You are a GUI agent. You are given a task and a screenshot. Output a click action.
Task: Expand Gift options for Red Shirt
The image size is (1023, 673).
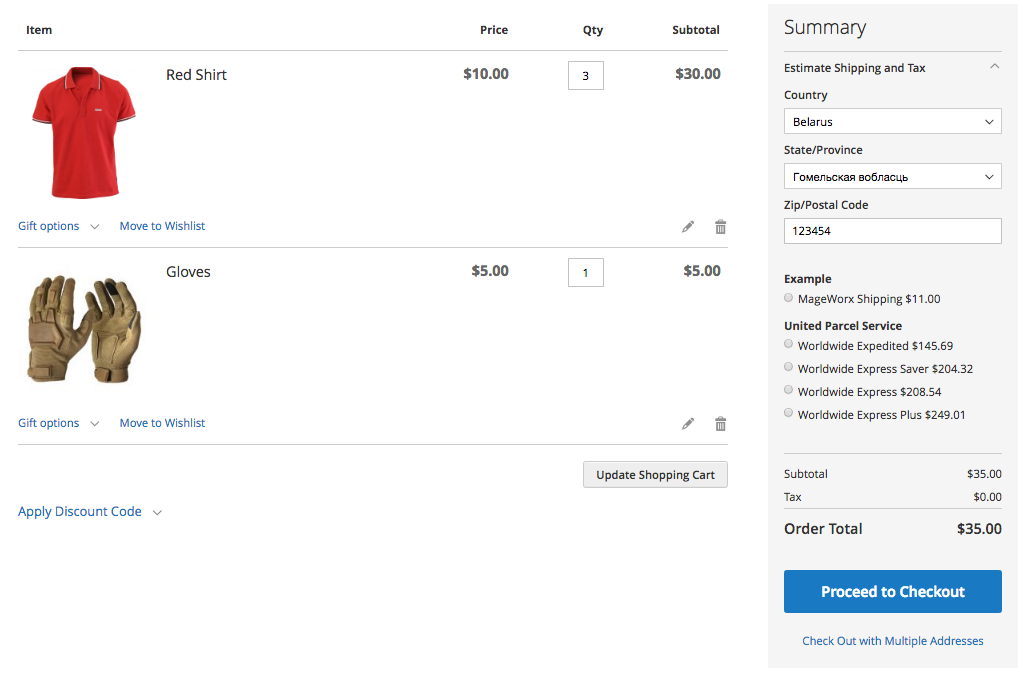[58, 226]
